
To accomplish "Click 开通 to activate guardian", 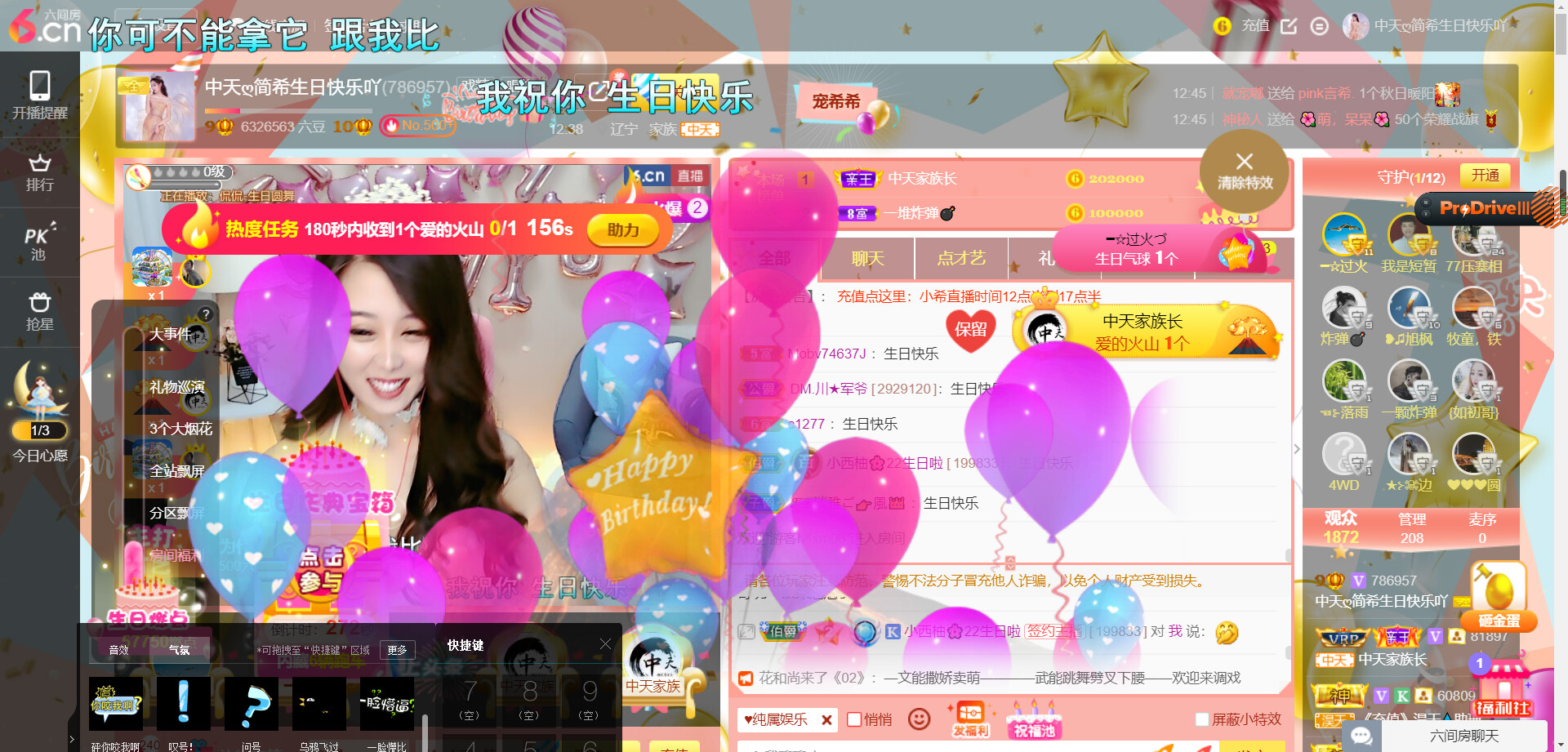I will coord(1485,176).
